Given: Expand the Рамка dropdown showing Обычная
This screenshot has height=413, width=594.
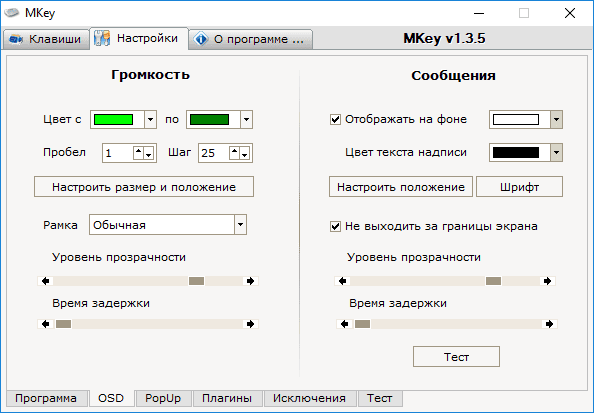Looking at the screenshot, I should click(240, 225).
